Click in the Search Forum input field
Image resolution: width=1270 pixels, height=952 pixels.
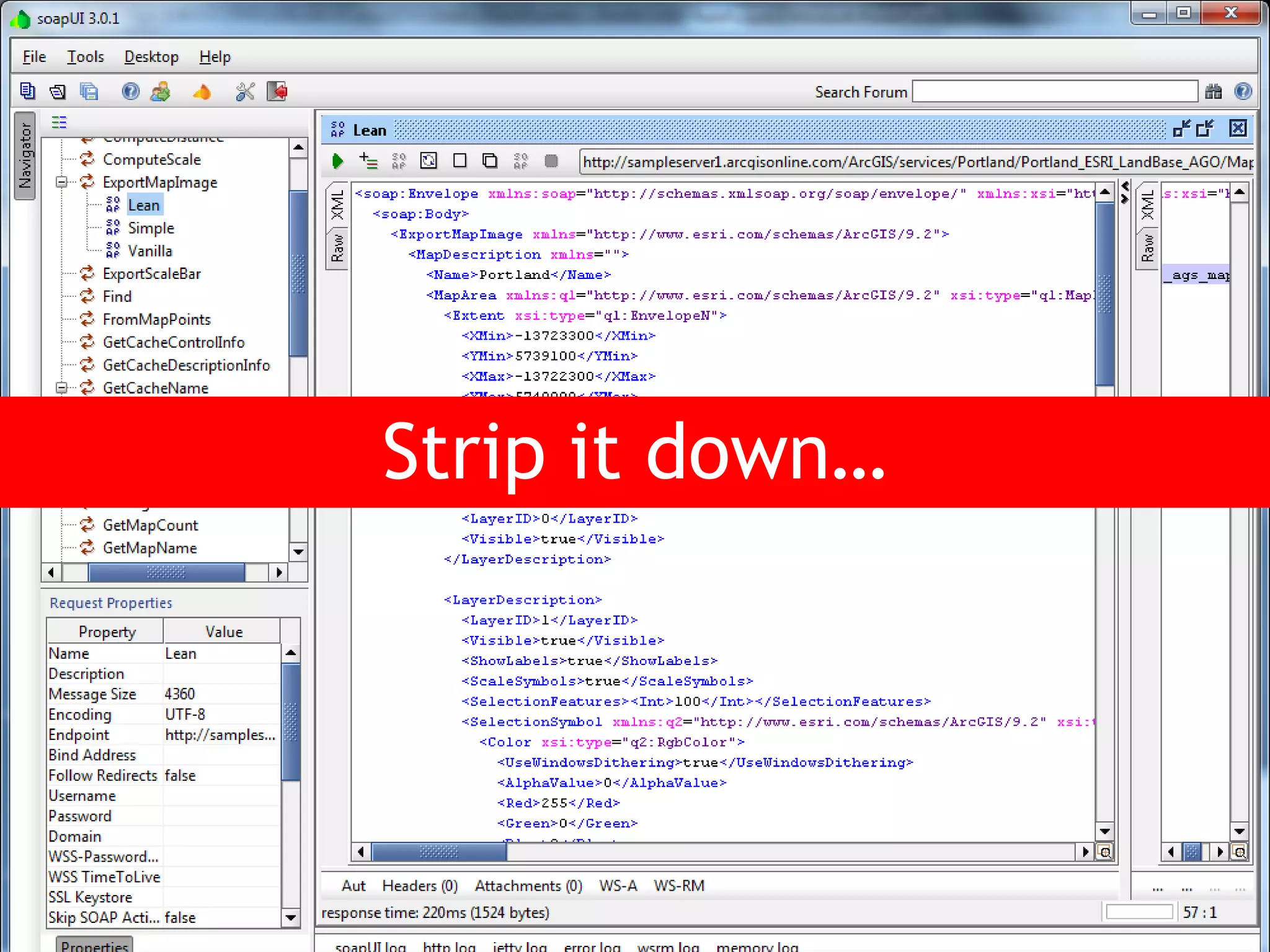pyautogui.click(x=1055, y=92)
